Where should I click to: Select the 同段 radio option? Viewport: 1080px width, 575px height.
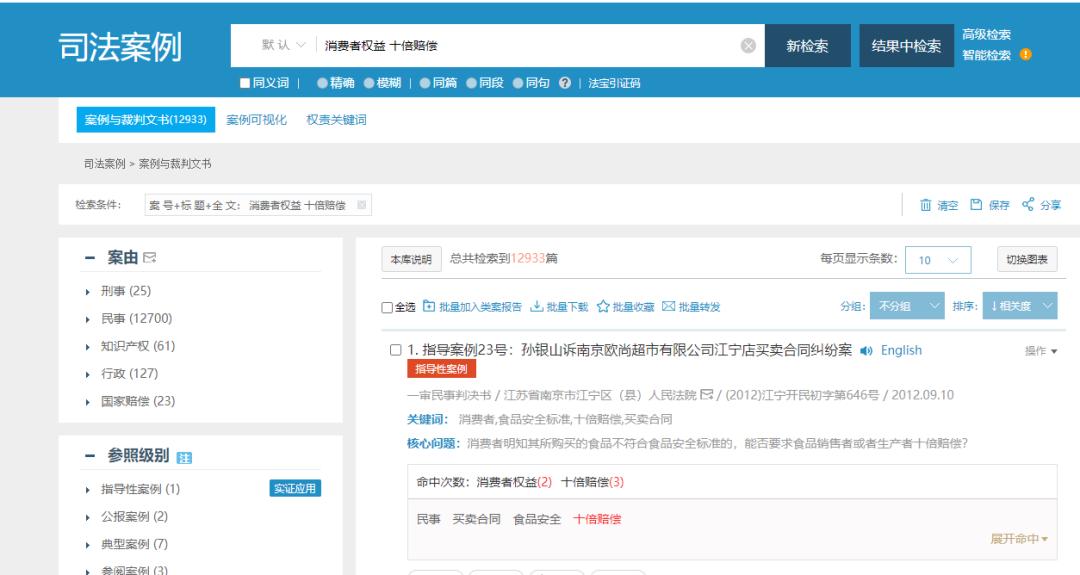(471, 83)
